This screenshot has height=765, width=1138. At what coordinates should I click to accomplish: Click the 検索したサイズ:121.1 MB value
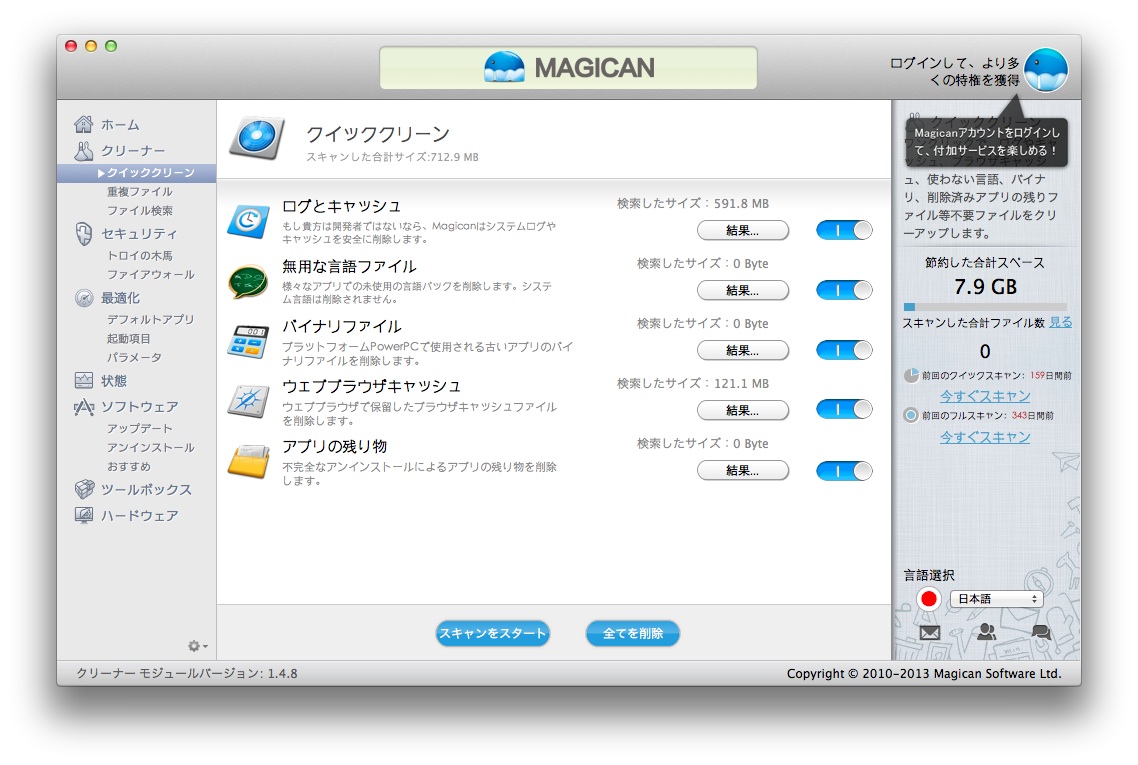tap(692, 383)
